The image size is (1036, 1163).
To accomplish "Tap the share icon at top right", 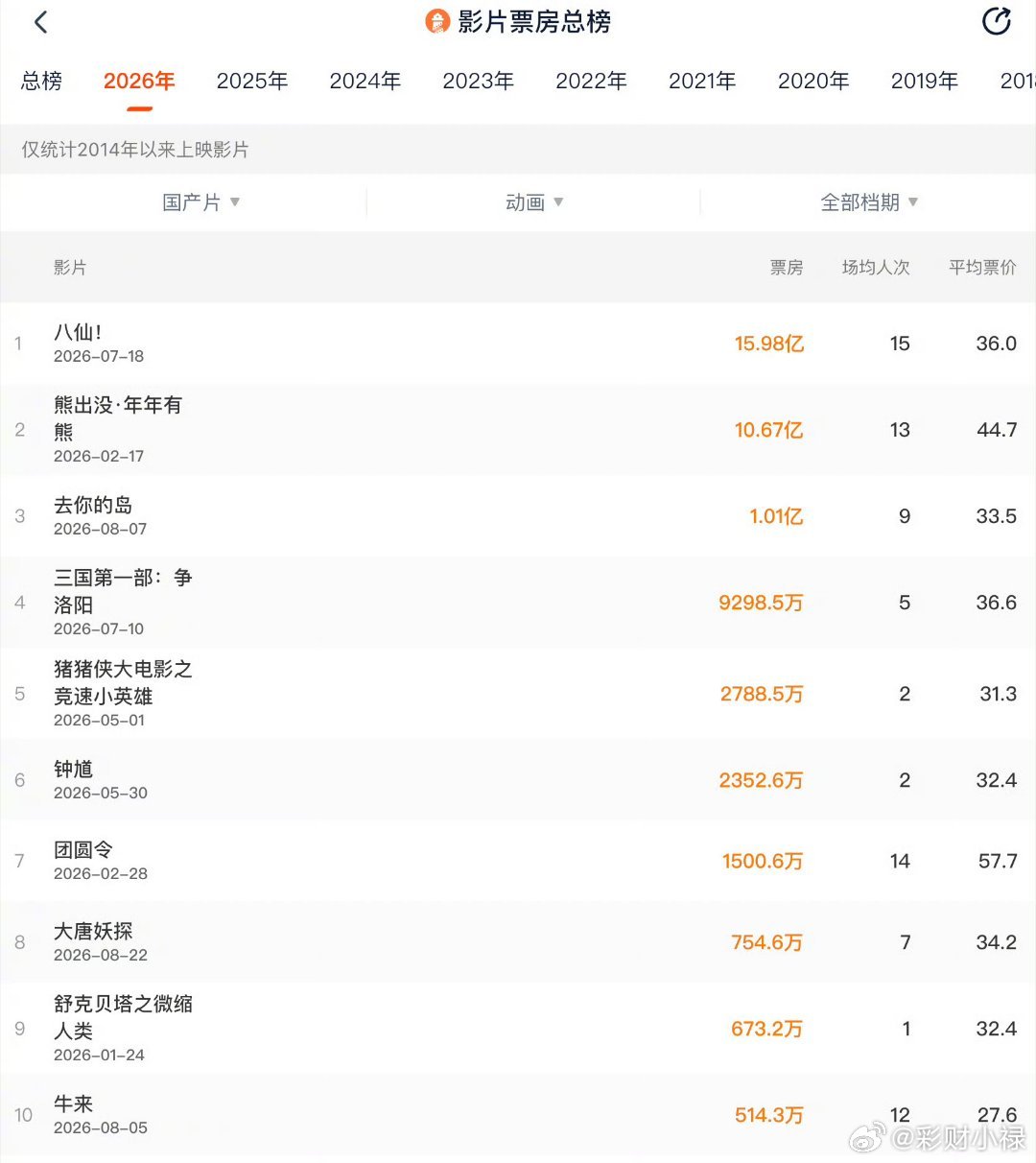I will click(x=997, y=21).
